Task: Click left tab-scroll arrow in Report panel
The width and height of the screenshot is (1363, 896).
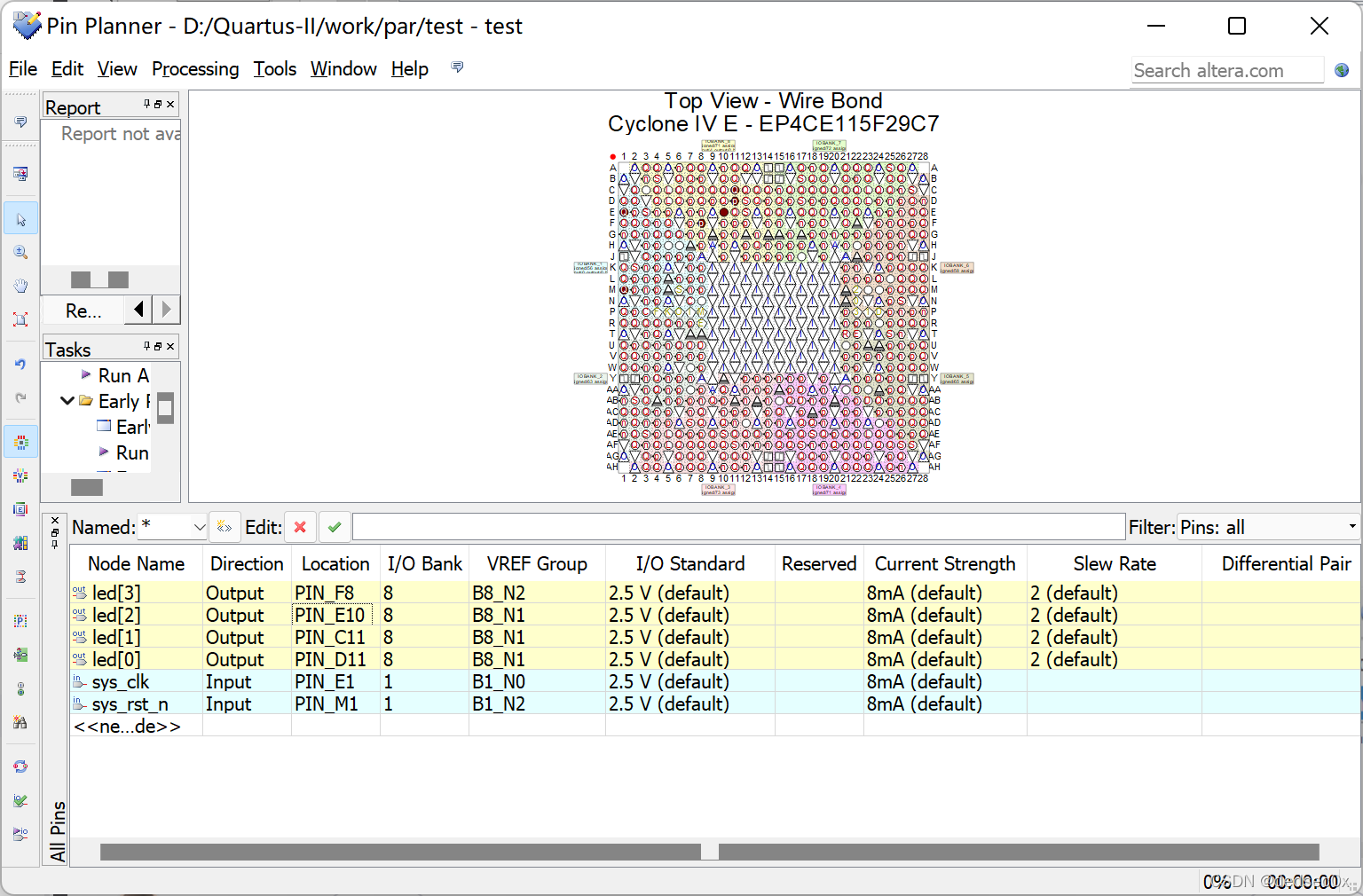Action: 138,310
